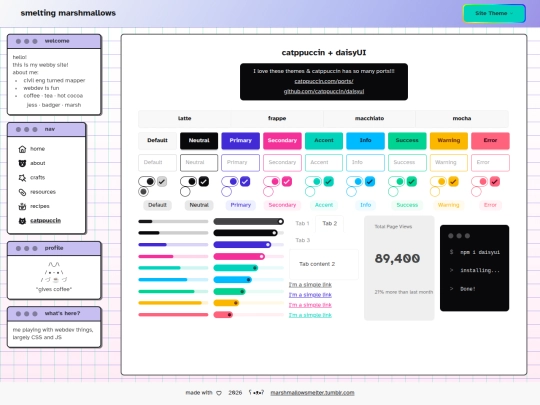This screenshot has height=405, width=540.
Task: Click the Success filled button
Action: 407,141
